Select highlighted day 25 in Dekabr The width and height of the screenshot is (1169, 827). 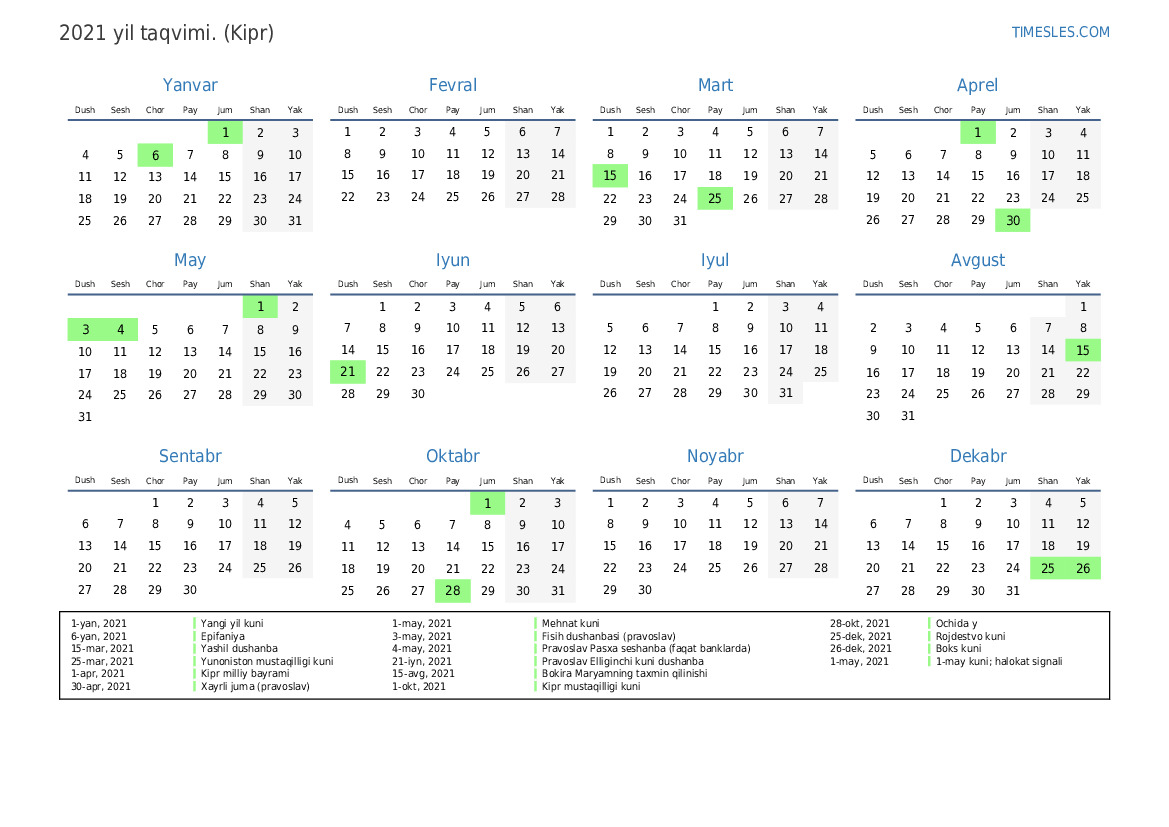(x=1047, y=568)
